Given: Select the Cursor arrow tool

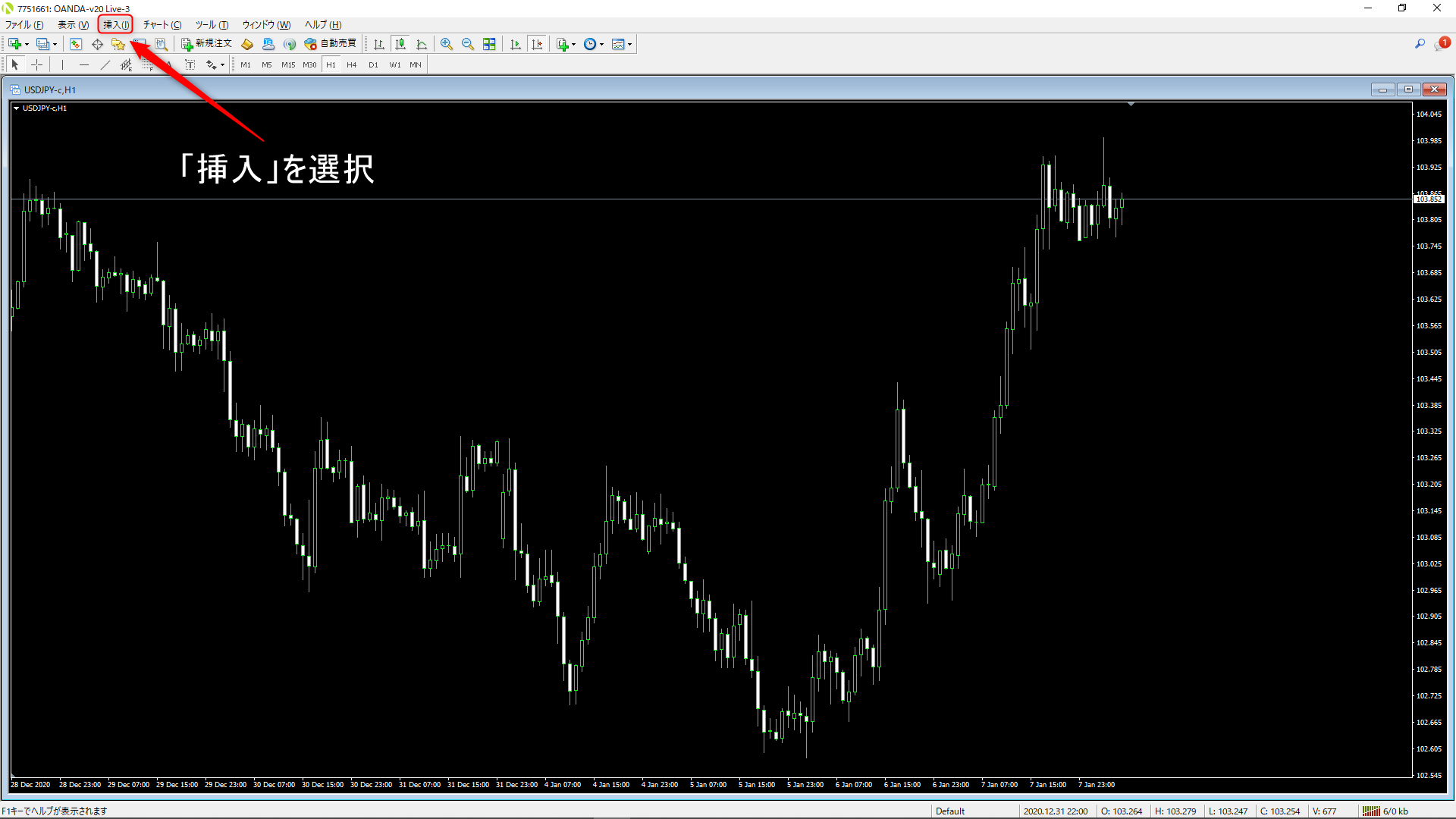Looking at the screenshot, I should (15, 65).
